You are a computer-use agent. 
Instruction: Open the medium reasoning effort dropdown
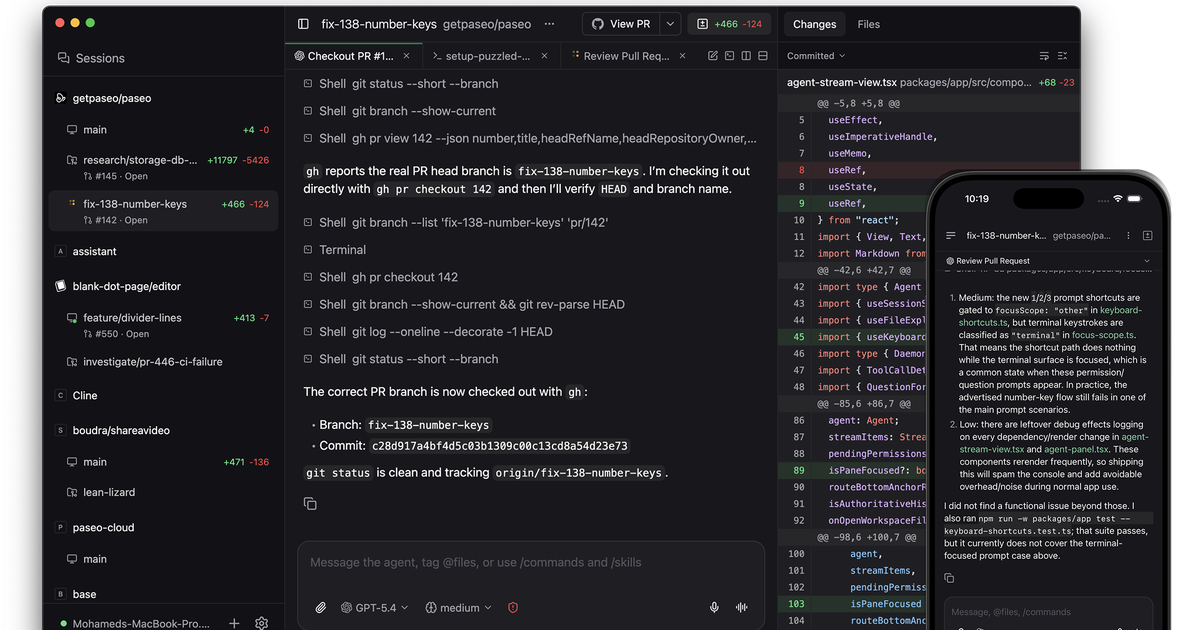[458, 607]
